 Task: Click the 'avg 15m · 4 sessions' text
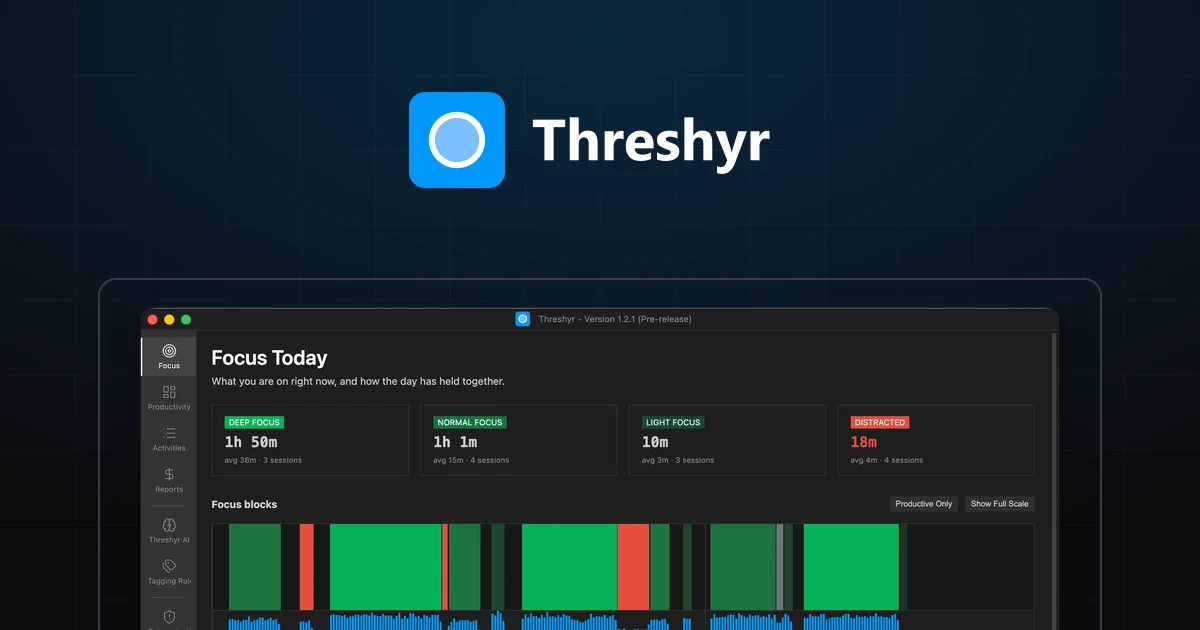click(x=471, y=460)
